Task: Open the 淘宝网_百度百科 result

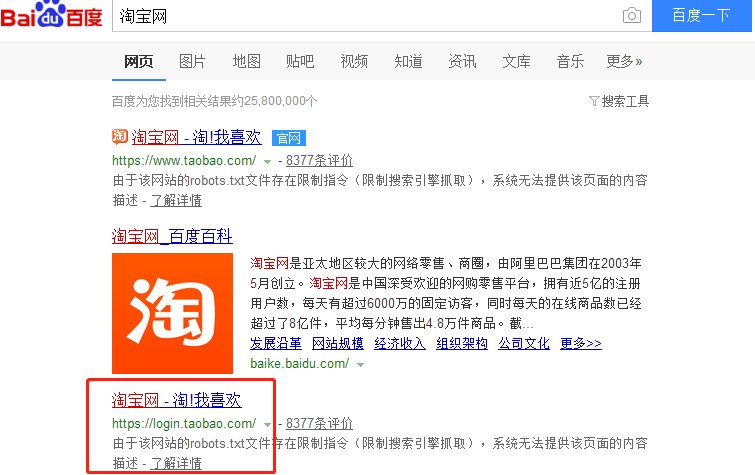Action: pyautogui.click(x=172, y=236)
